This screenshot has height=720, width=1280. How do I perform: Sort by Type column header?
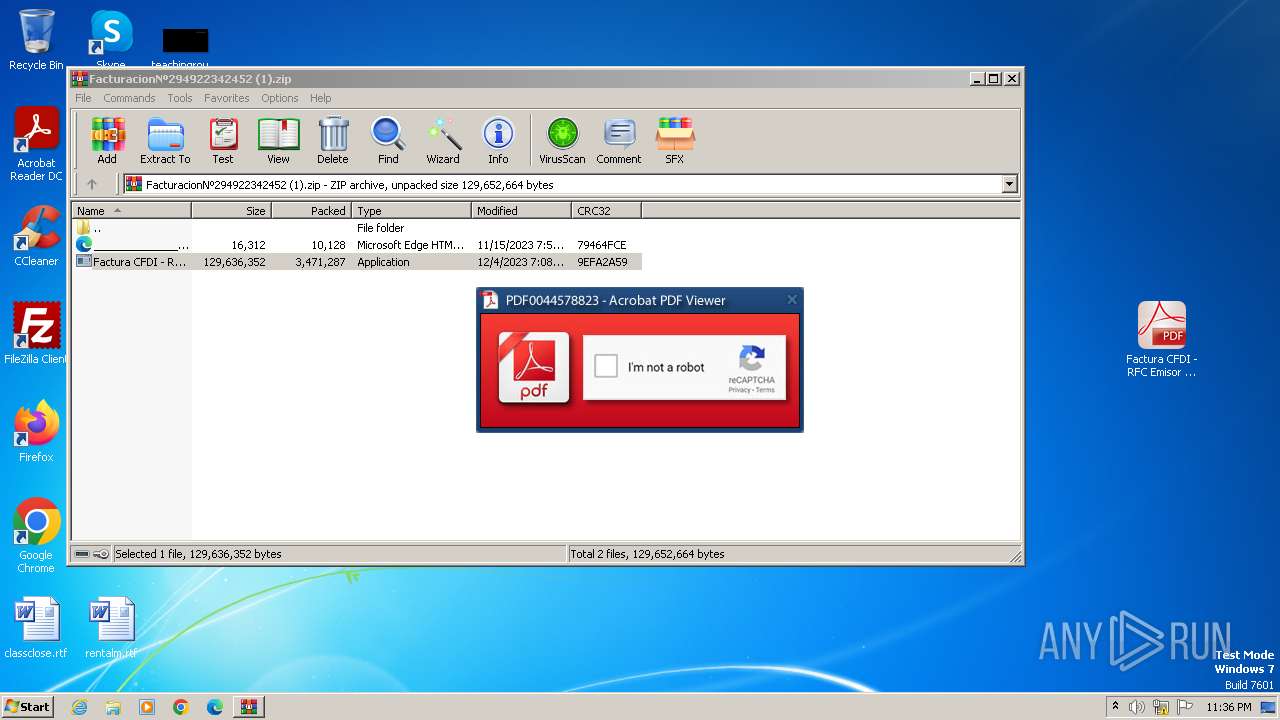coord(411,210)
